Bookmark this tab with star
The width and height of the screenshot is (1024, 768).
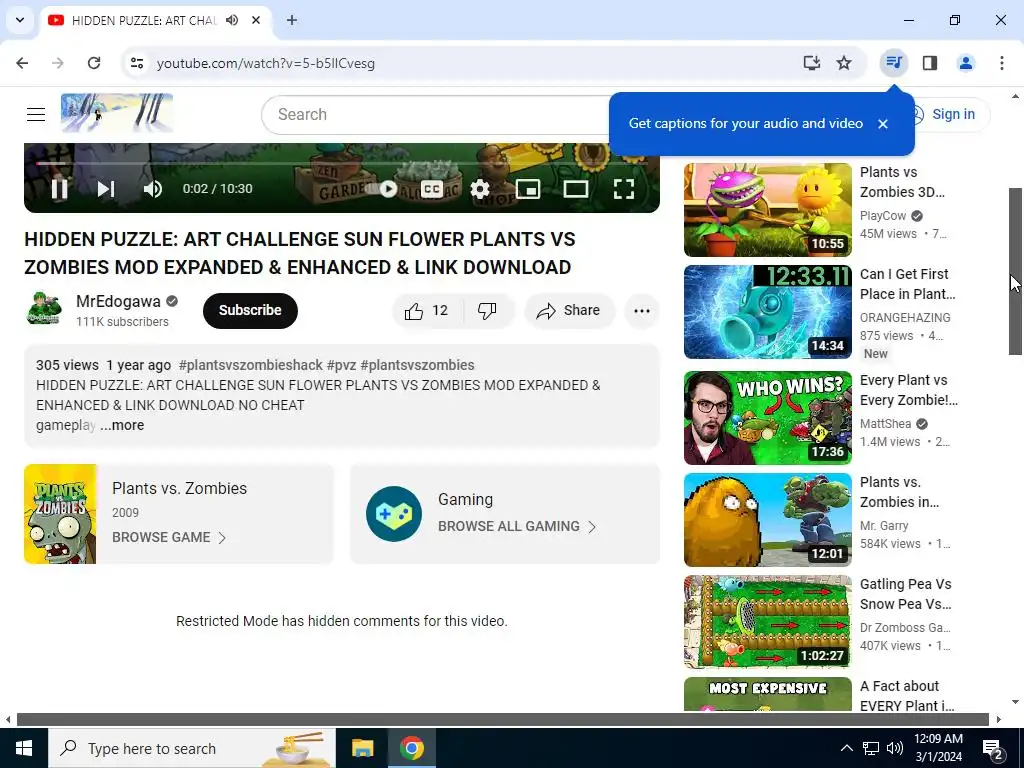coord(844,63)
